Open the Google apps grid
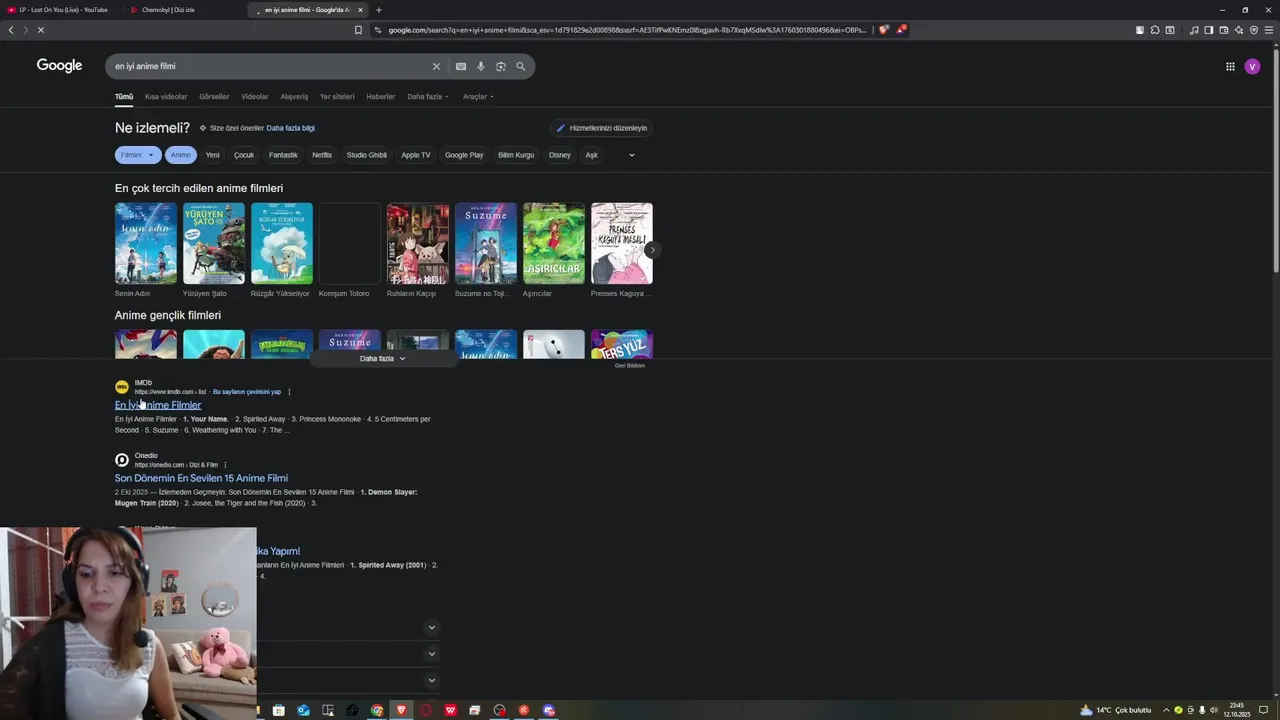Viewport: 1280px width, 720px height. 1230,67
